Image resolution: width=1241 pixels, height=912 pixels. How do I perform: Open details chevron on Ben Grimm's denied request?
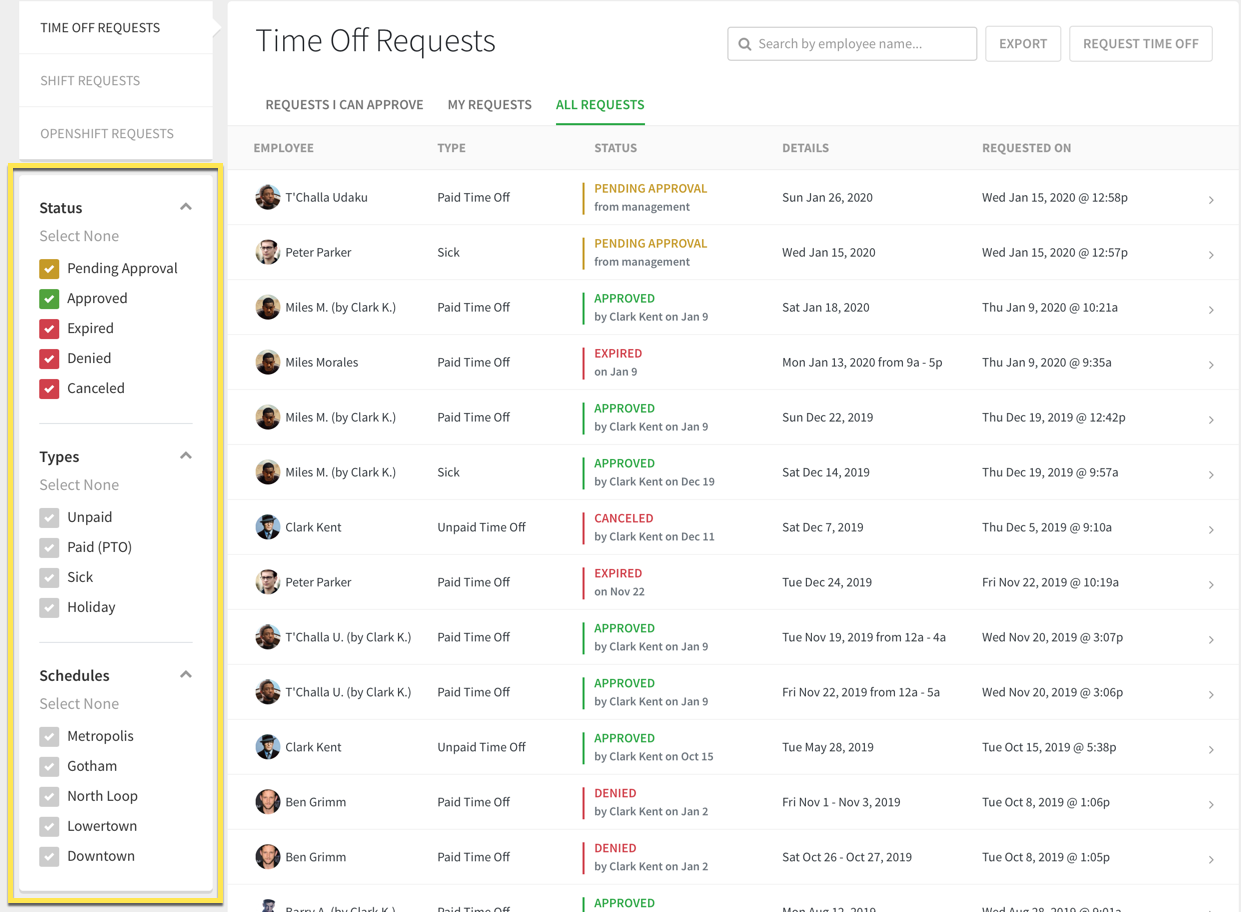(x=1211, y=801)
